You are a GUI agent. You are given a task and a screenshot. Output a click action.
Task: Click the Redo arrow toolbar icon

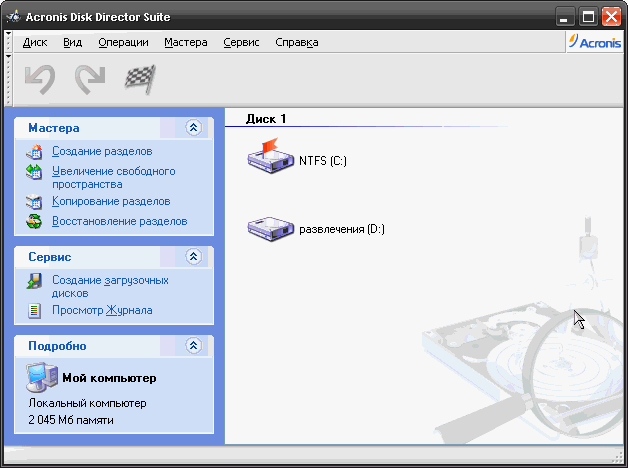pos(90,79)
